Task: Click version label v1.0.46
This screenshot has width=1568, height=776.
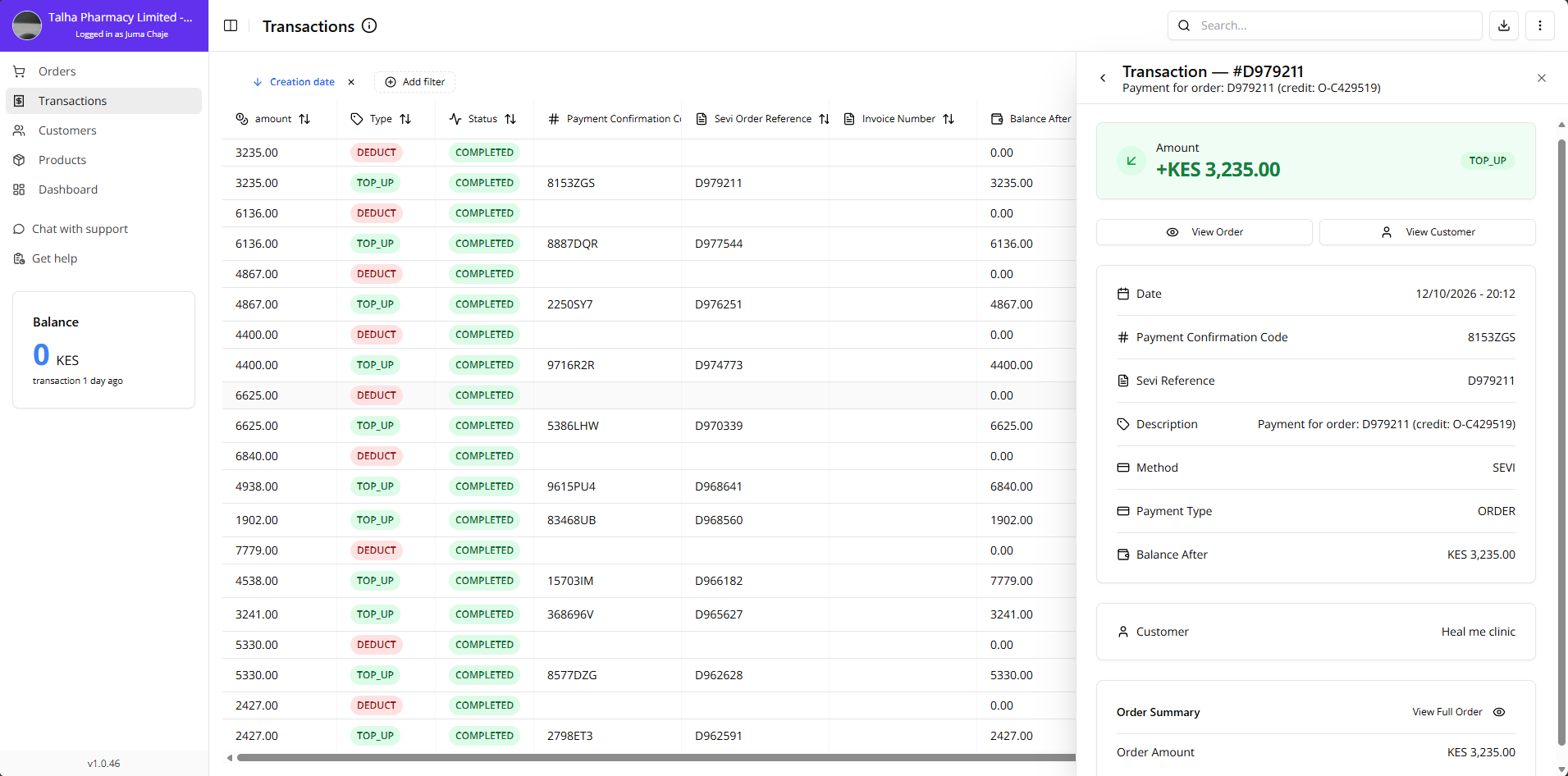Action: (103, 764)
